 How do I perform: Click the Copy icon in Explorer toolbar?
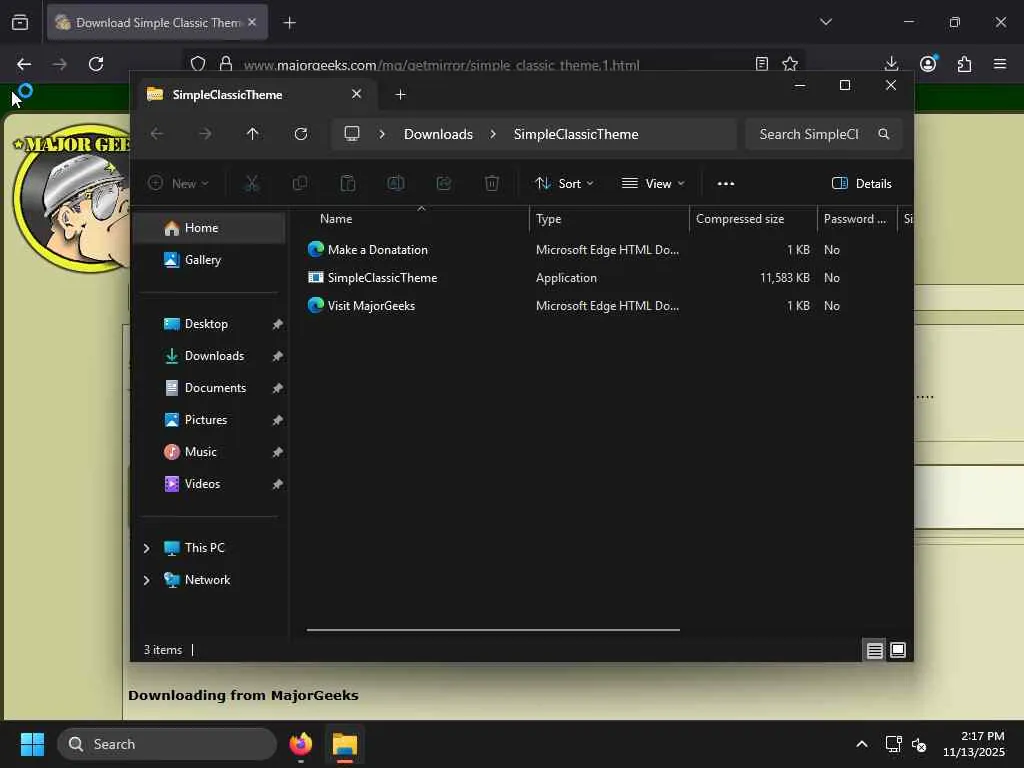[x=300, y=184]
